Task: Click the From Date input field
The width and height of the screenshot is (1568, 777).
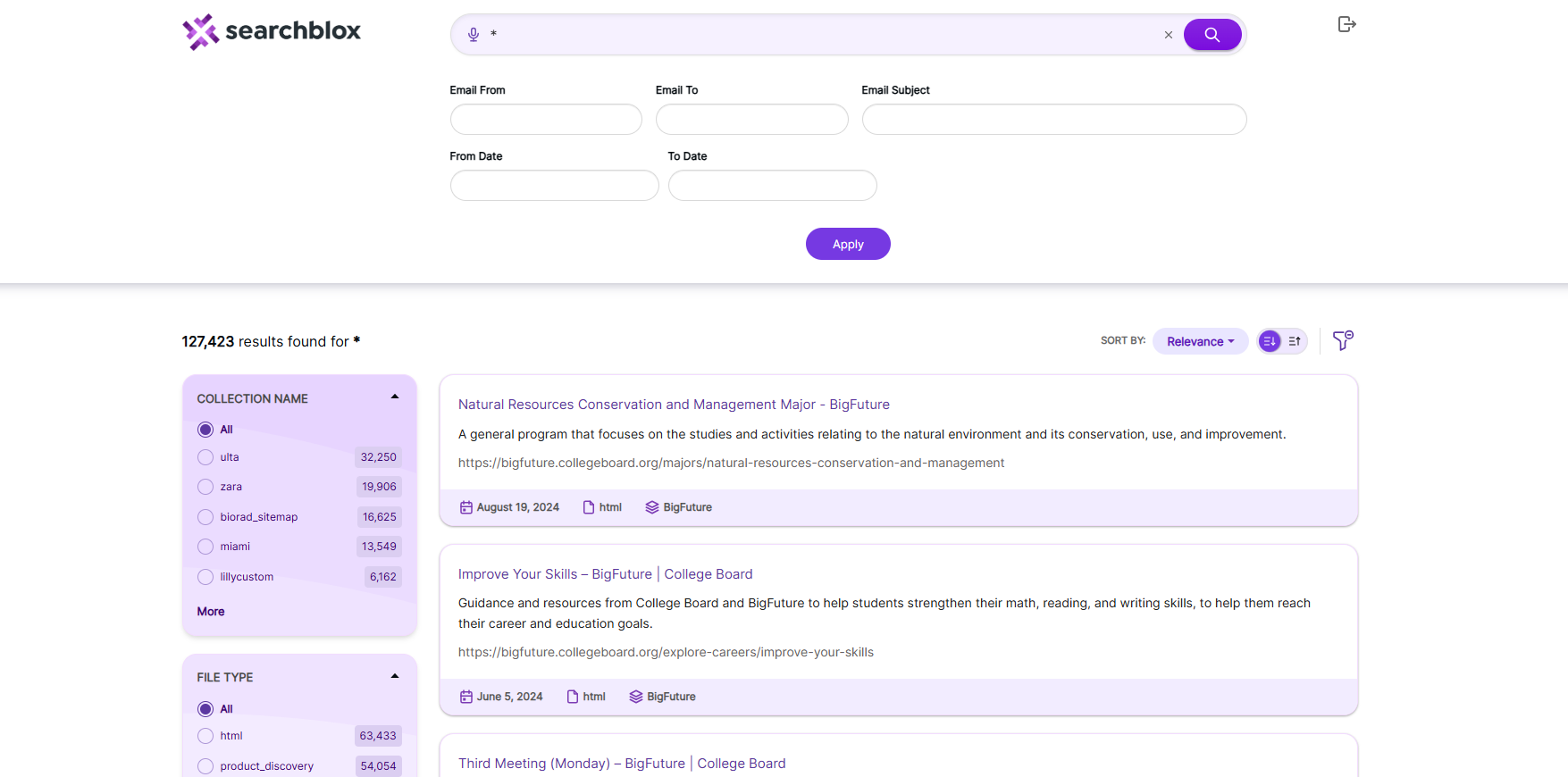Action: [555, 186]
